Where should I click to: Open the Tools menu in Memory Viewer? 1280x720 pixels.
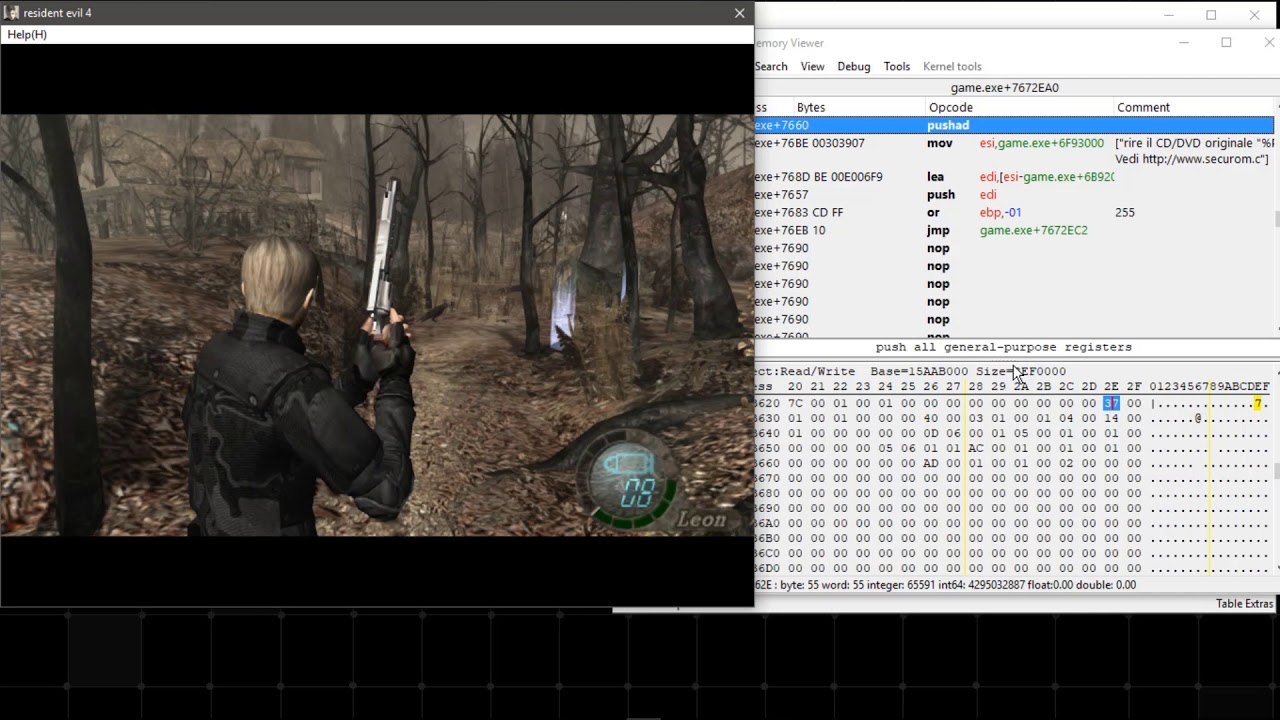(897, 66)
